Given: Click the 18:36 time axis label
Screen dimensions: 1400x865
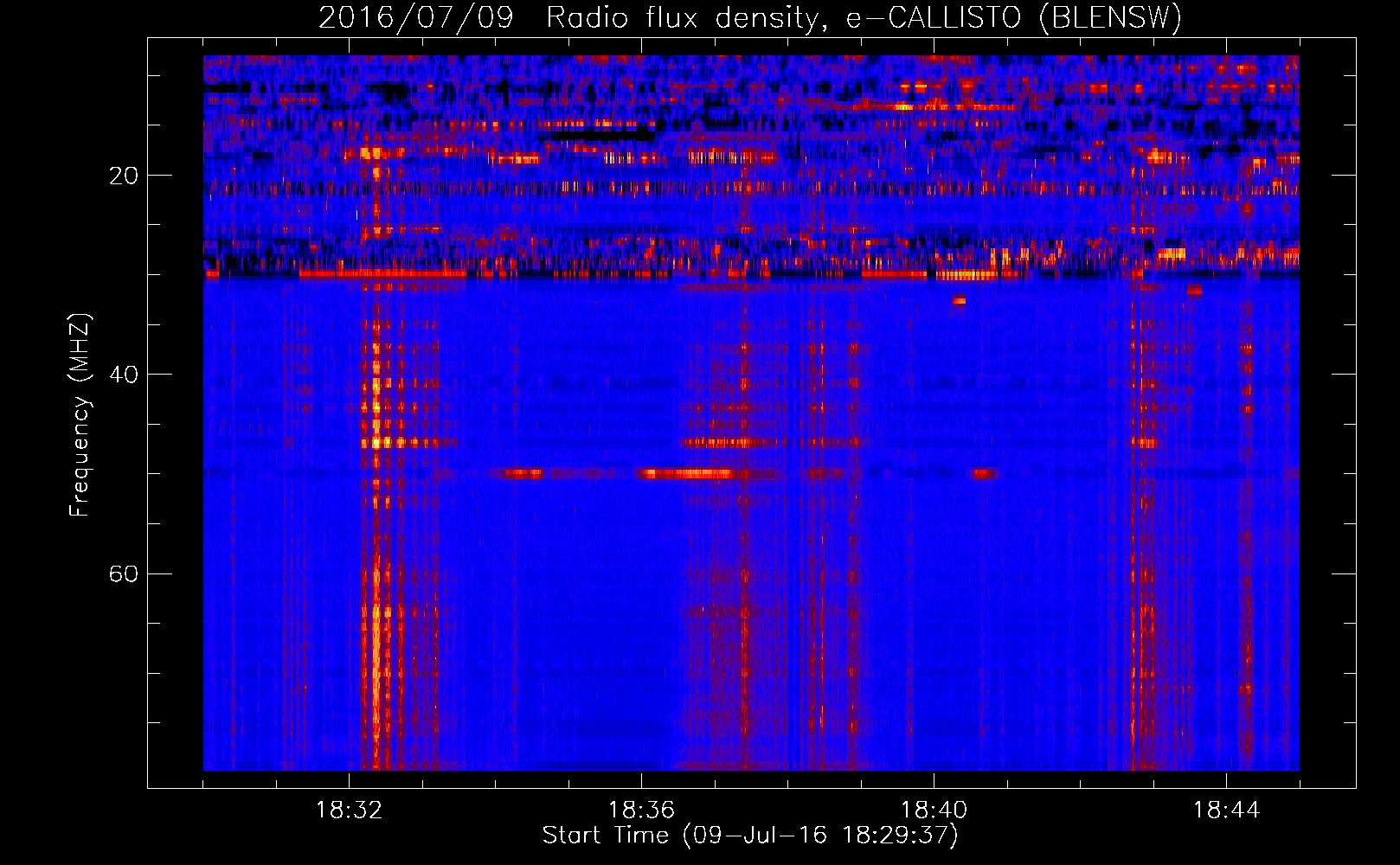Looking at the screenshot, I should 641,811.
